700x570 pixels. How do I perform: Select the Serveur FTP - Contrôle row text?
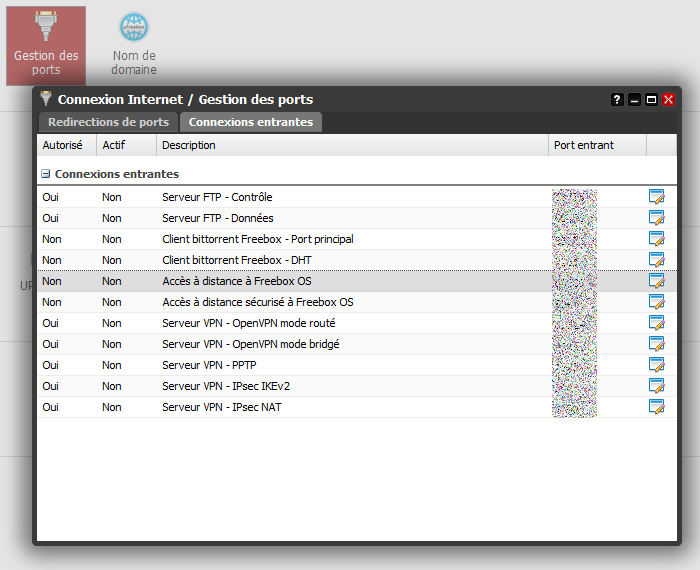[217, 197]
